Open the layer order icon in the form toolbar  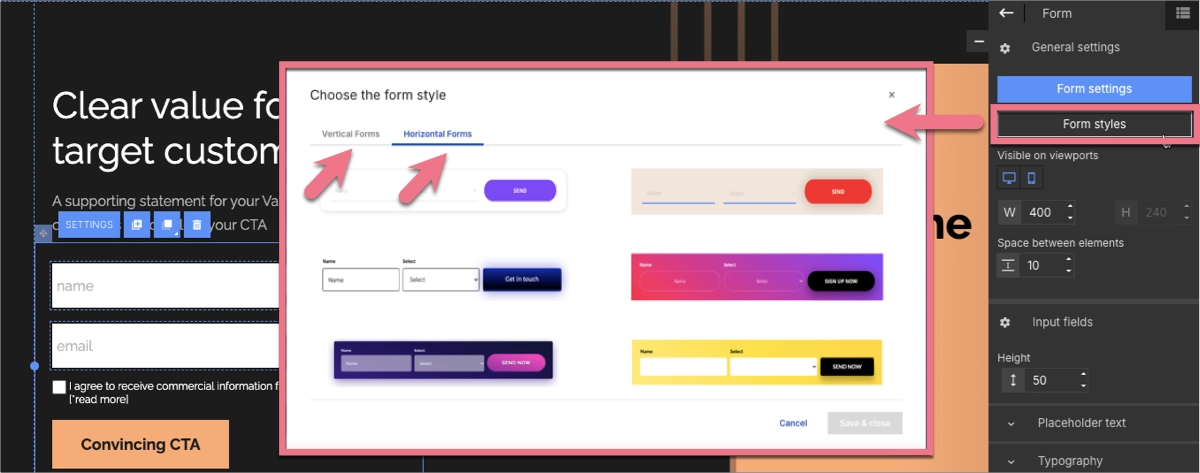(167, 225)
